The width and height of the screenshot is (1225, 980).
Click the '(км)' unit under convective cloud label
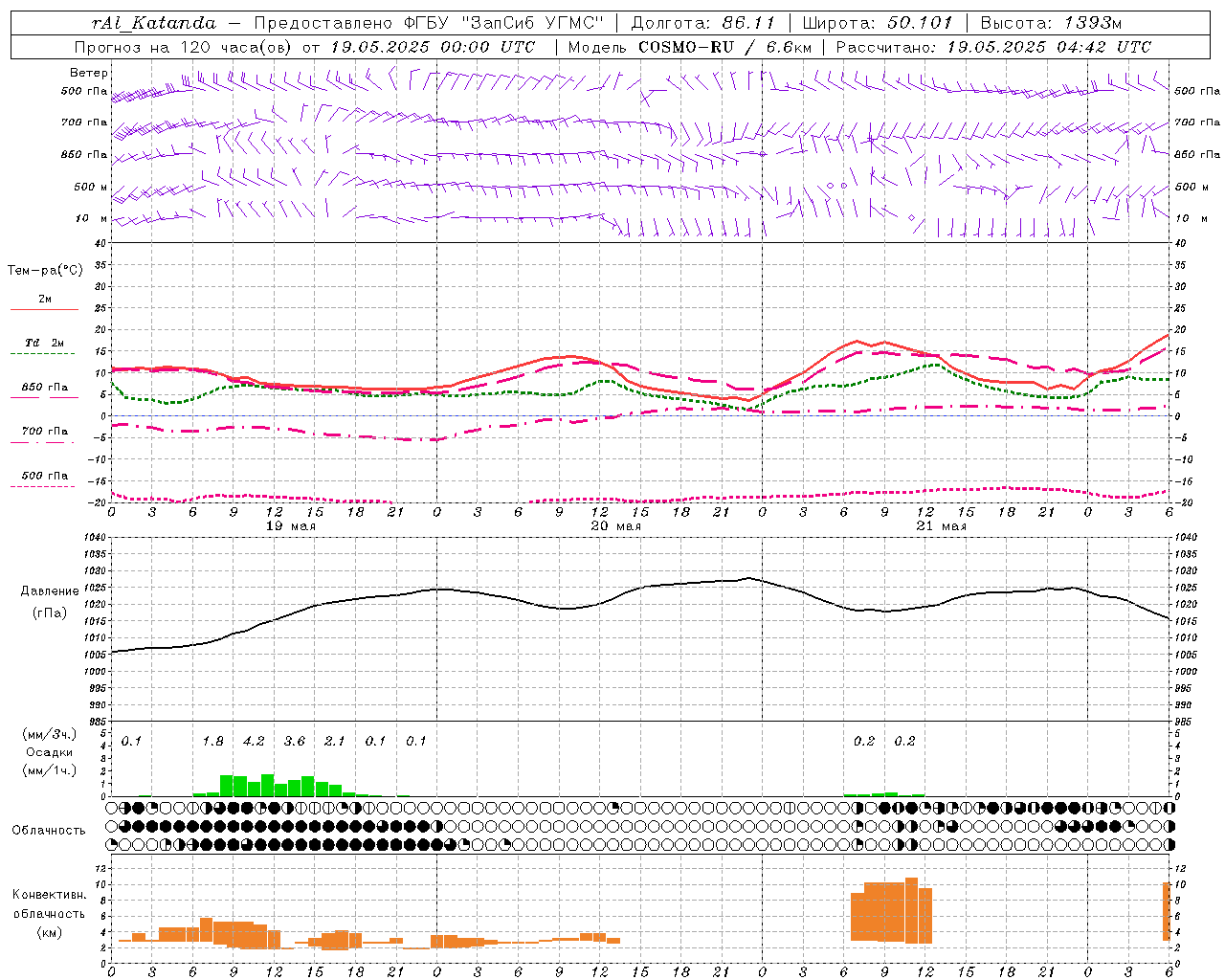tap(49, 932)
